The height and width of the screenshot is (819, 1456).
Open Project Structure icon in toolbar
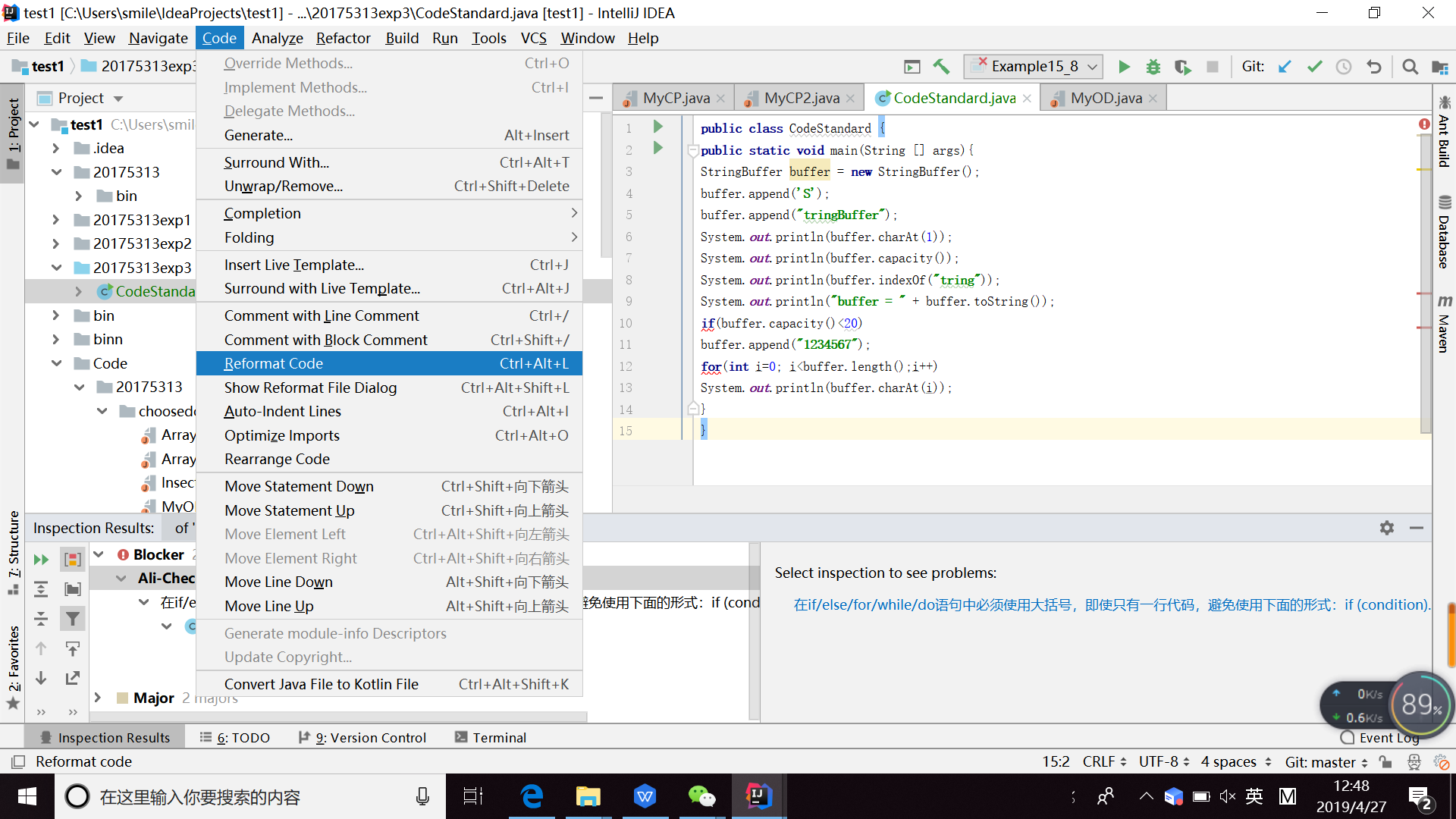click(1439, 67)
